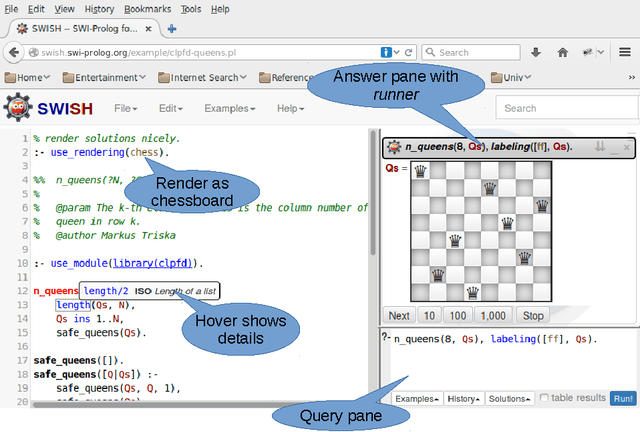Click the downloads arrow icon
640x432 pixels.
(x=536, y=52)
